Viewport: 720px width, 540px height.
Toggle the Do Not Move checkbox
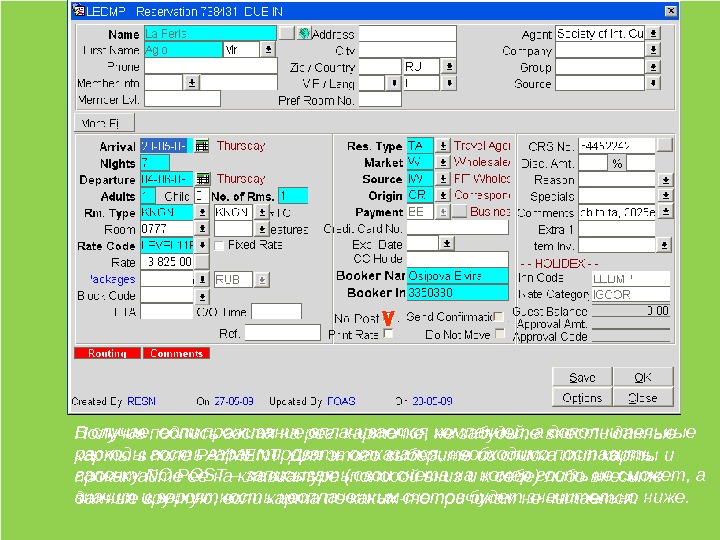click(501, 334)
